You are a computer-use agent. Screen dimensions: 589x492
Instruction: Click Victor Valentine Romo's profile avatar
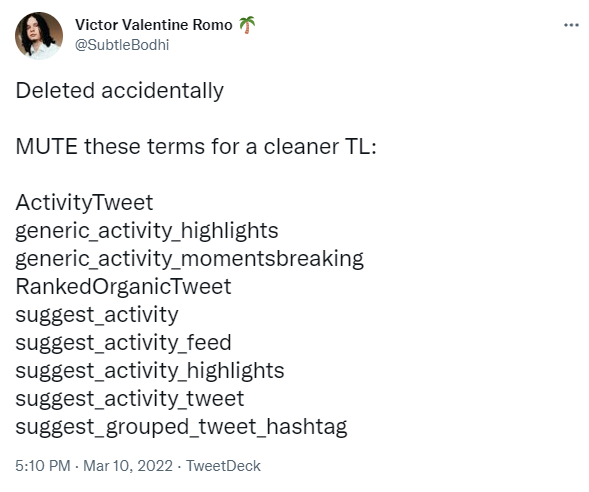39,36
